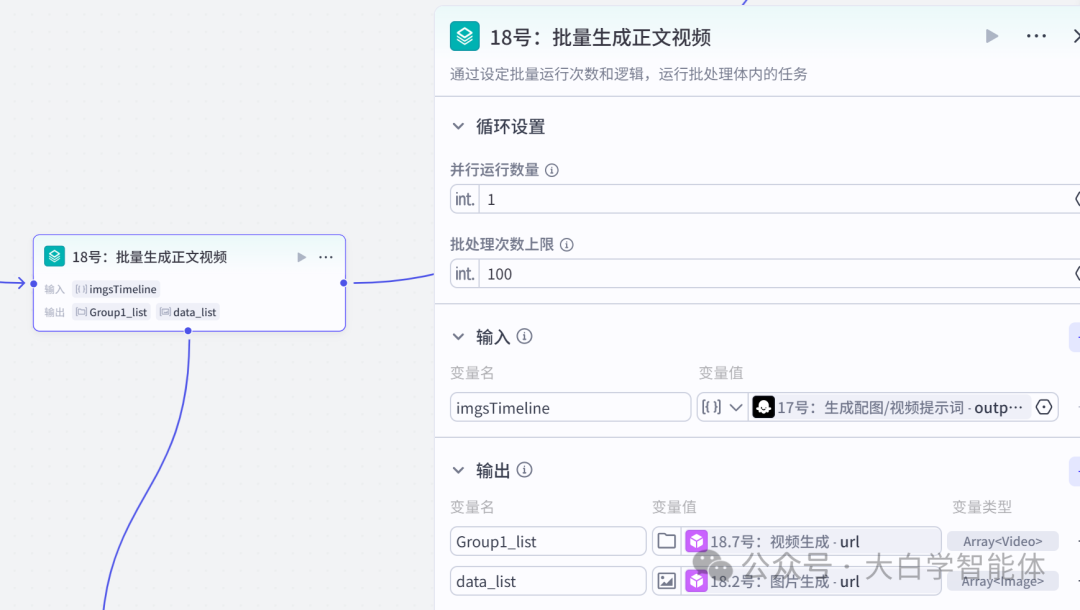Edit the 并行运行数量 value field
1080x610 pixels.
pyautogui.click(x=779, y=199)
